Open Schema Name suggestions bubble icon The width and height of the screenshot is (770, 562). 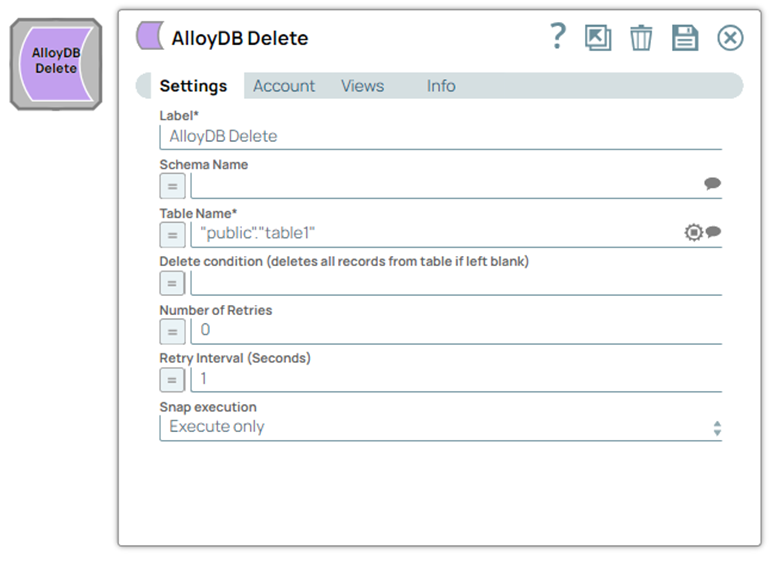[712, 184]
